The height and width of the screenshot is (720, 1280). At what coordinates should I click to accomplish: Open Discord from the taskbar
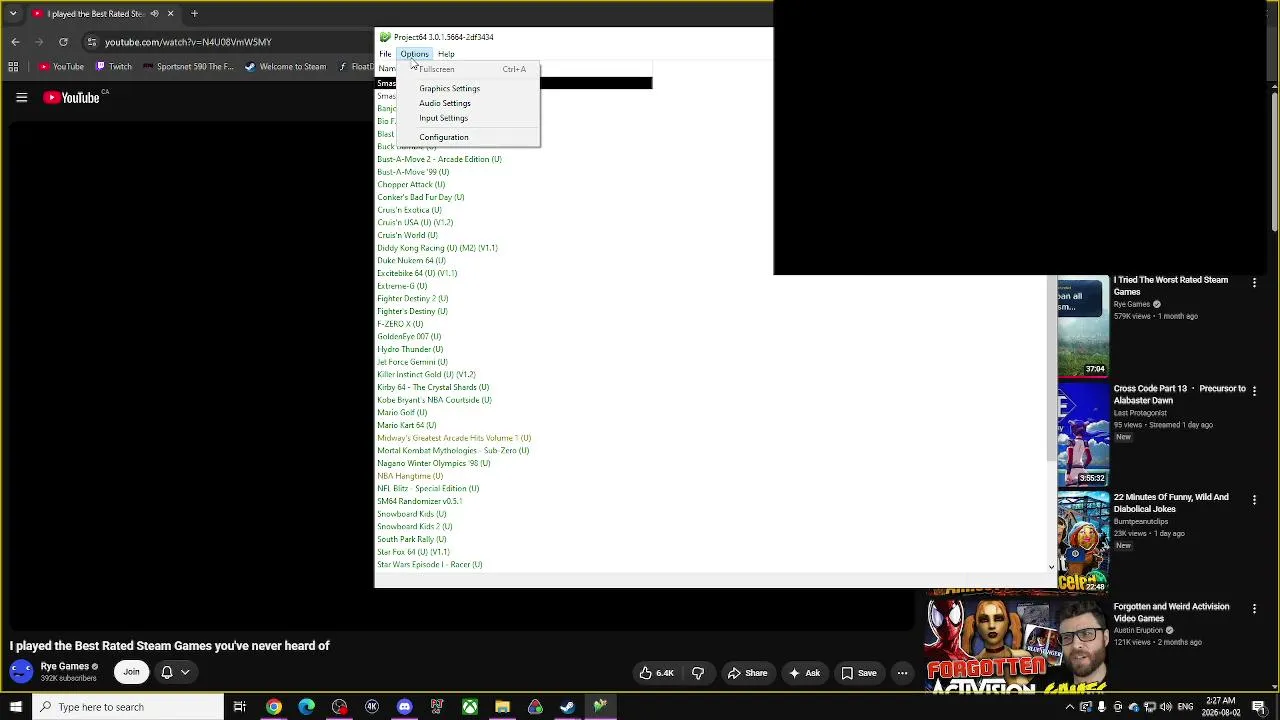click(x=404, y=707)
